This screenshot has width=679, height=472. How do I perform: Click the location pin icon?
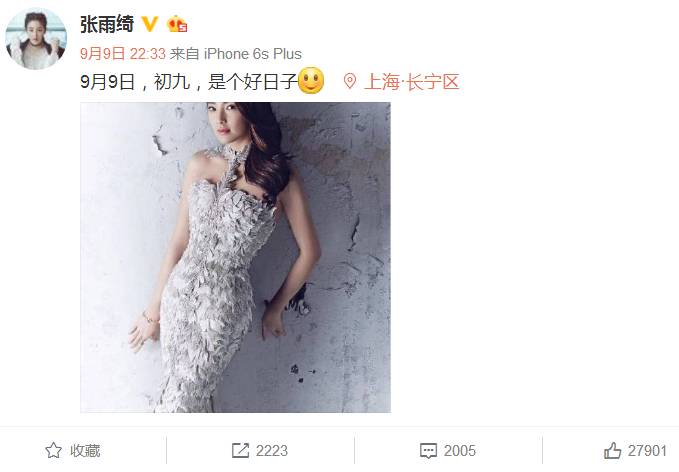tap(350, 81)
